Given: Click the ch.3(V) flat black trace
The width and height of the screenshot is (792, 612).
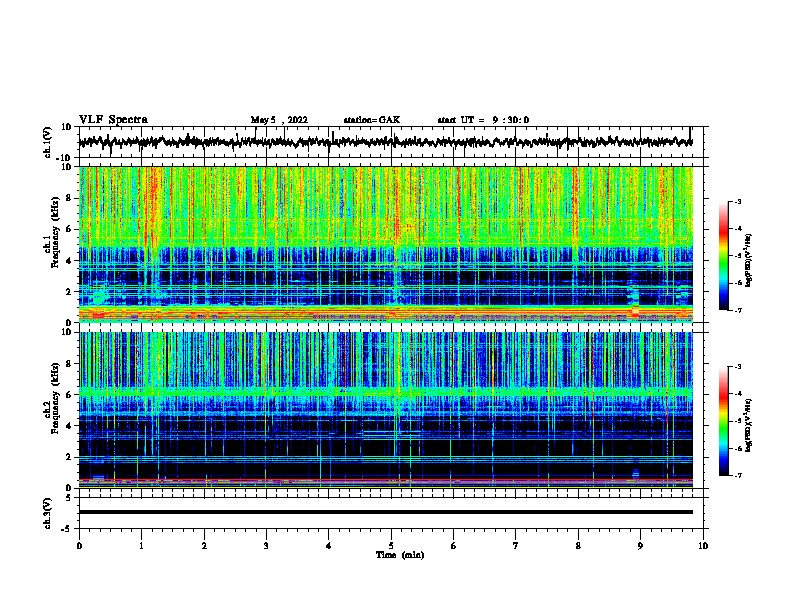Looking at the screenshot, I should pyautogui.click(x=386, y=512).
